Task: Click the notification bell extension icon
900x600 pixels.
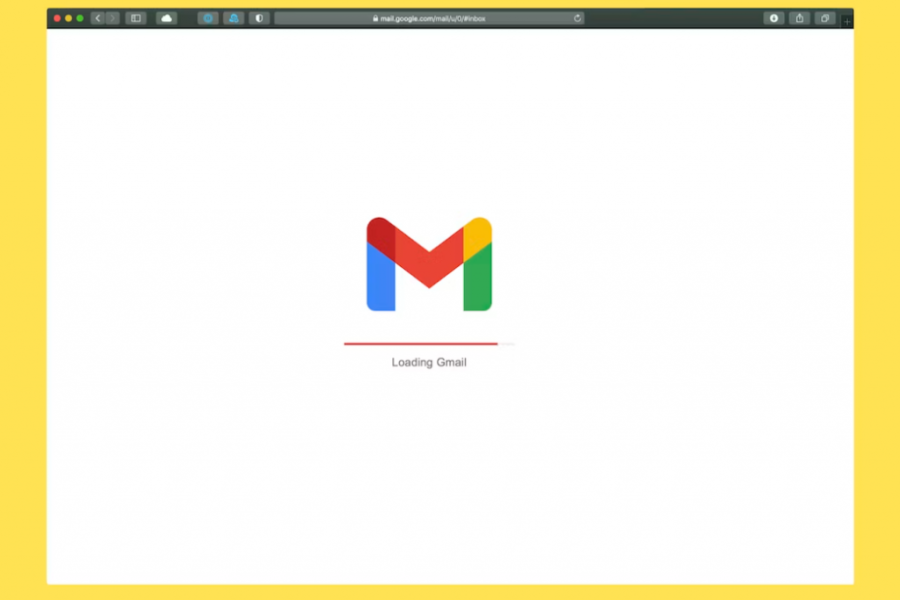Action: 233,17
